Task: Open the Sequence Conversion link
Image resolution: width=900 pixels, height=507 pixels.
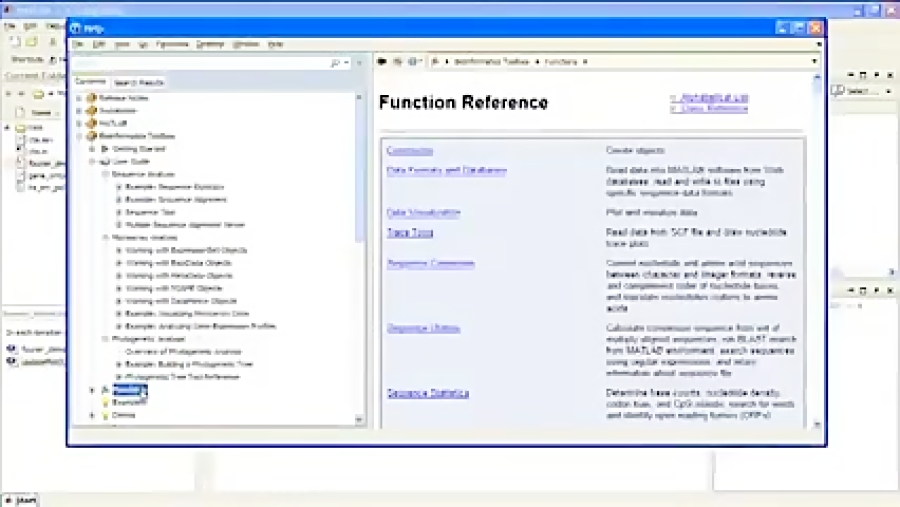Action: (430, 264)
